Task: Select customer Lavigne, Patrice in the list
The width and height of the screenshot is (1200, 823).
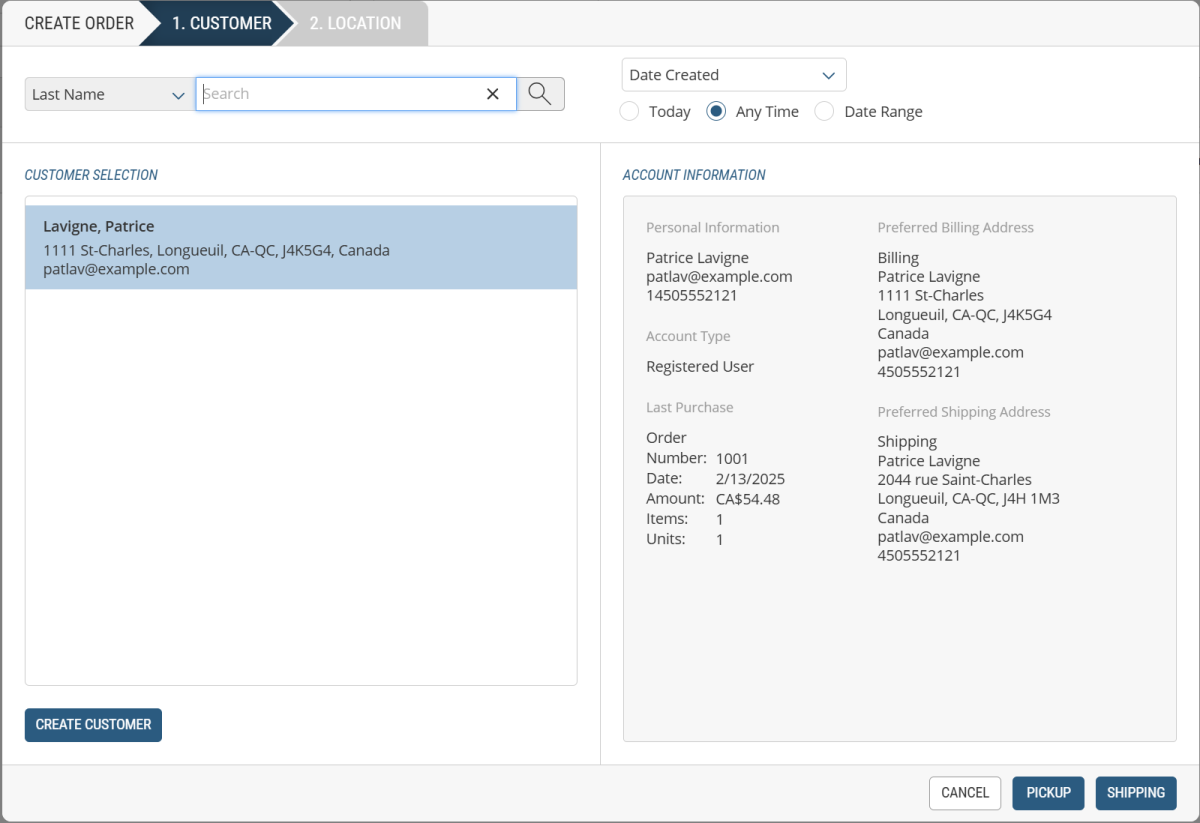Action: tap(300, 247)
